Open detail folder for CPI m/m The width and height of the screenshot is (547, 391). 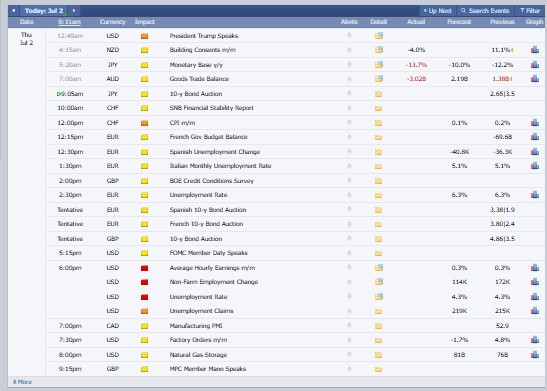(x=378, y=123)
